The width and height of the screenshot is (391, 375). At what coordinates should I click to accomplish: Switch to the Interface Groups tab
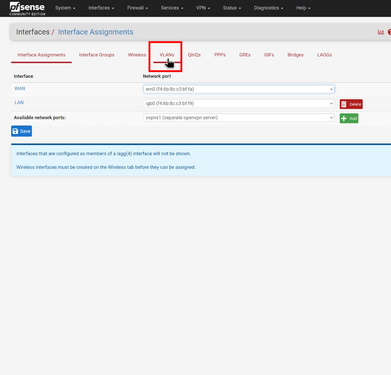click(x=97, y=55)
